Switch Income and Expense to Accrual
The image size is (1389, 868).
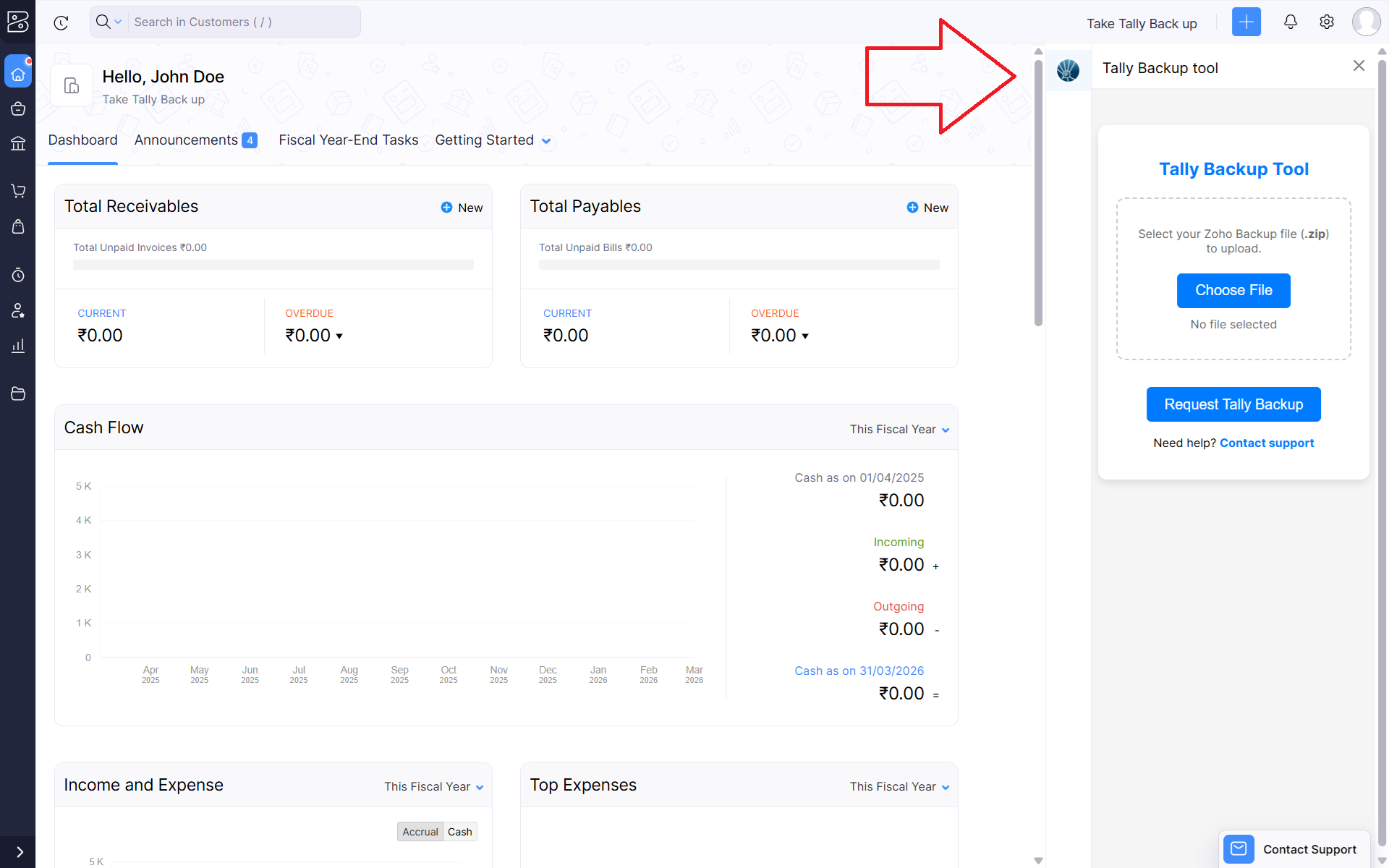(x=420, y=832)
